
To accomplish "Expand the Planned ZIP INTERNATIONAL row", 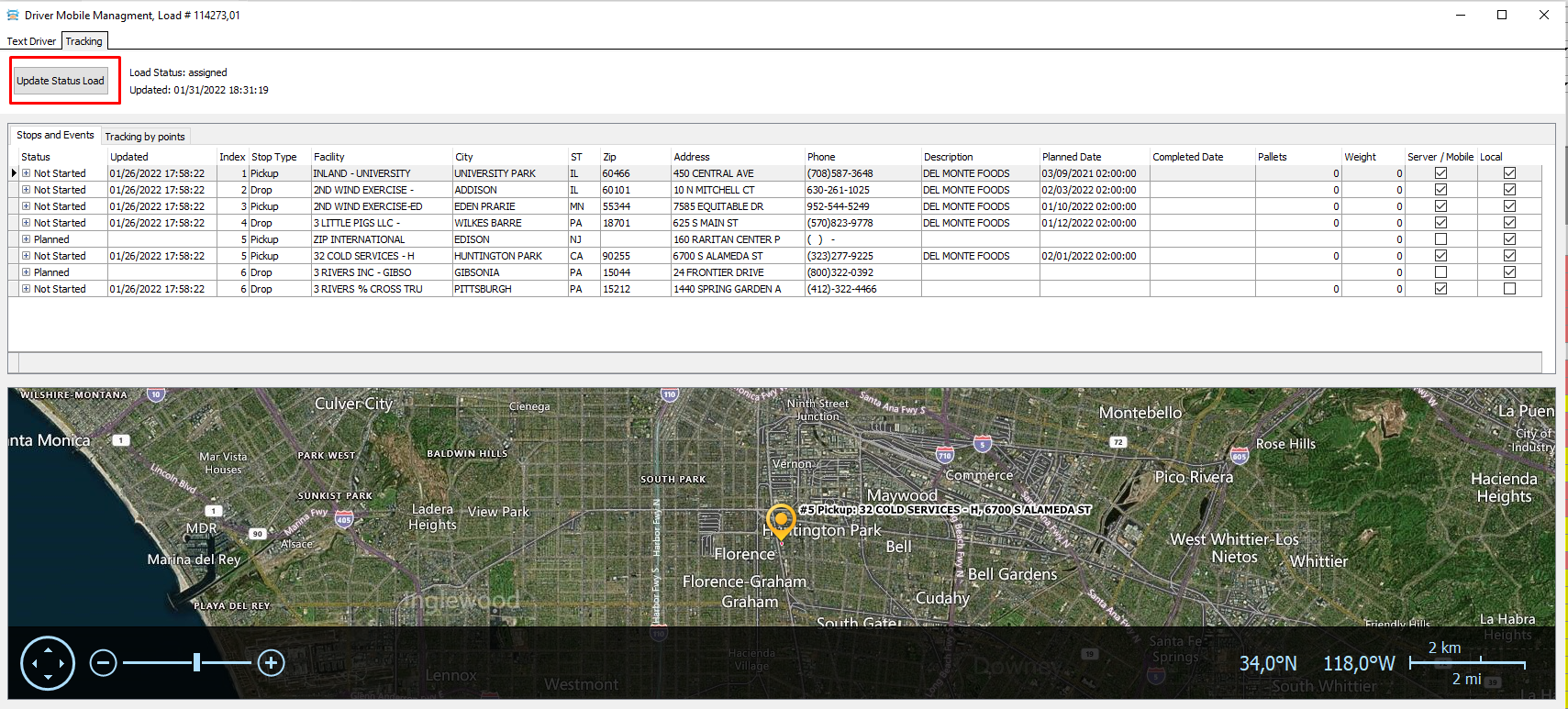I will point(27,239).
